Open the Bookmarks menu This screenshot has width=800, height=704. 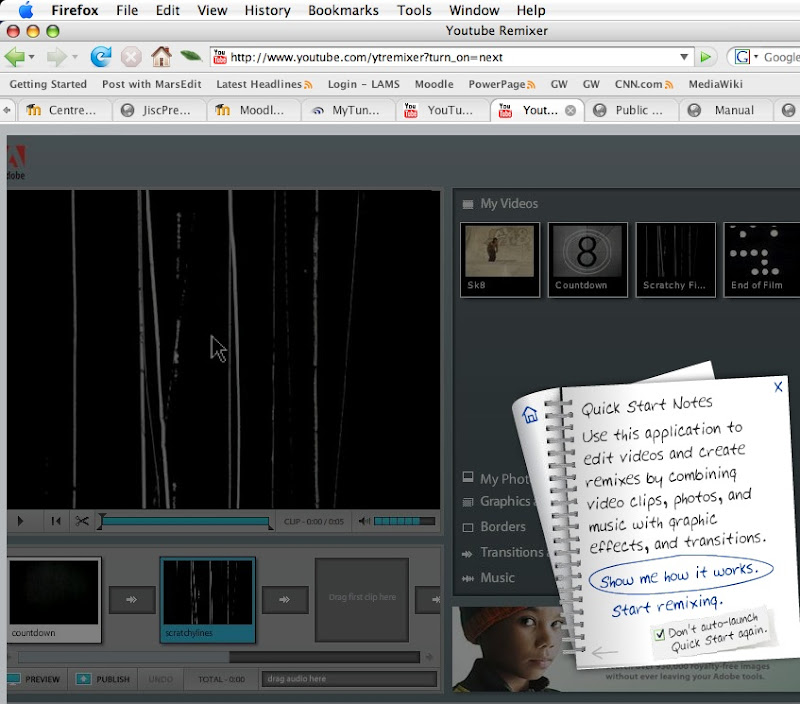pyautogui.click(x=343, y=10)
